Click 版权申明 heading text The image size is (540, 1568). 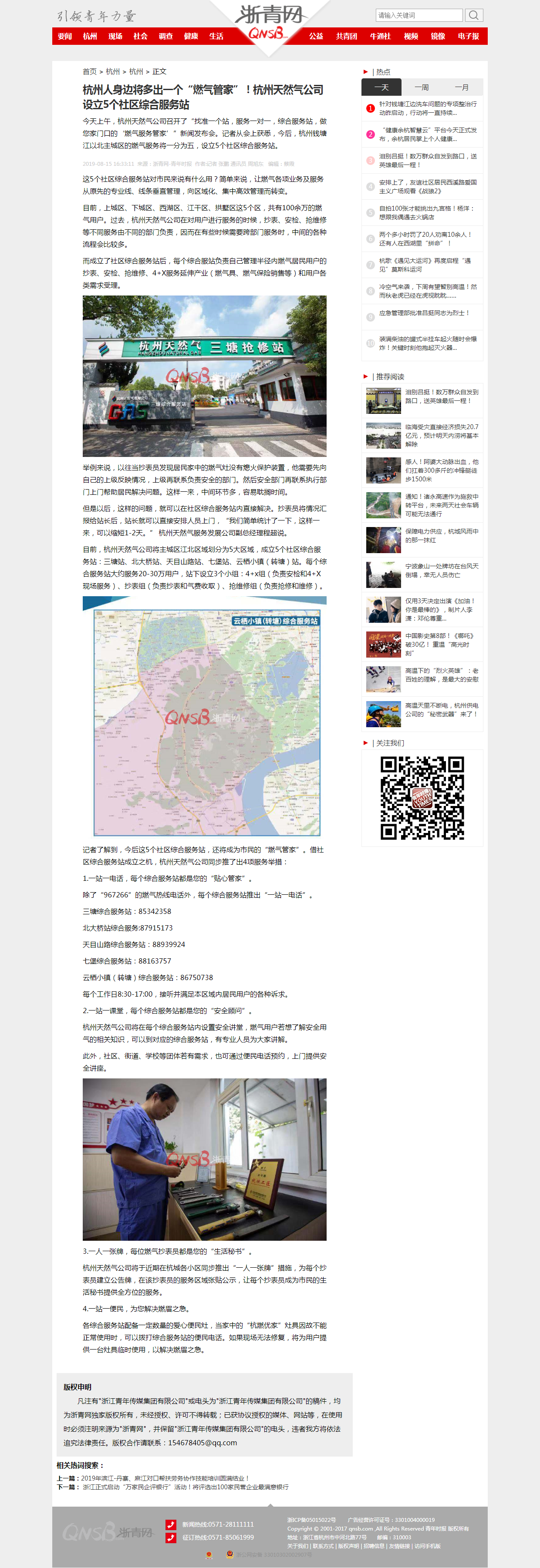point(78,1387)
